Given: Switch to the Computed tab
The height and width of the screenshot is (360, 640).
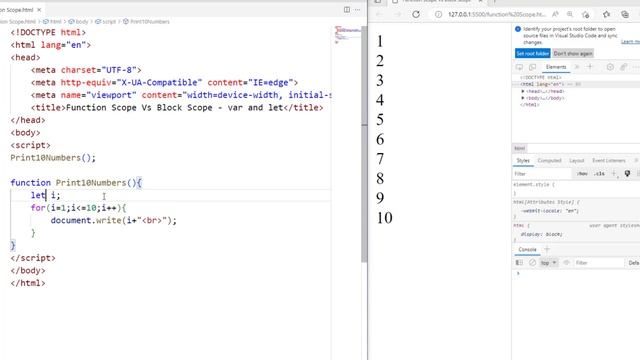Looking at the screenshot, I should [549, 161].
